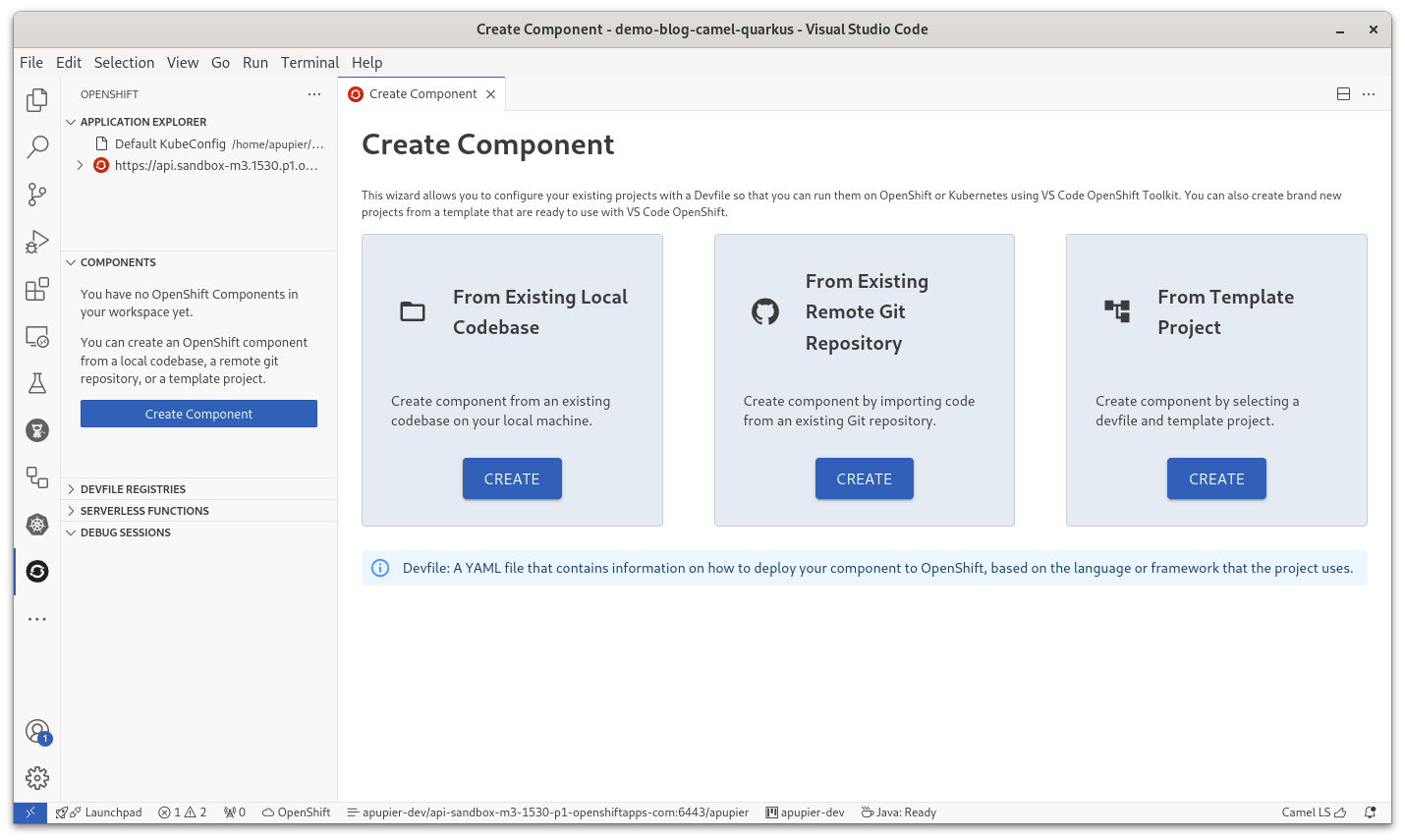
Task: Open errors and warnings from the status bar
Action: click(x=182, y=812)
